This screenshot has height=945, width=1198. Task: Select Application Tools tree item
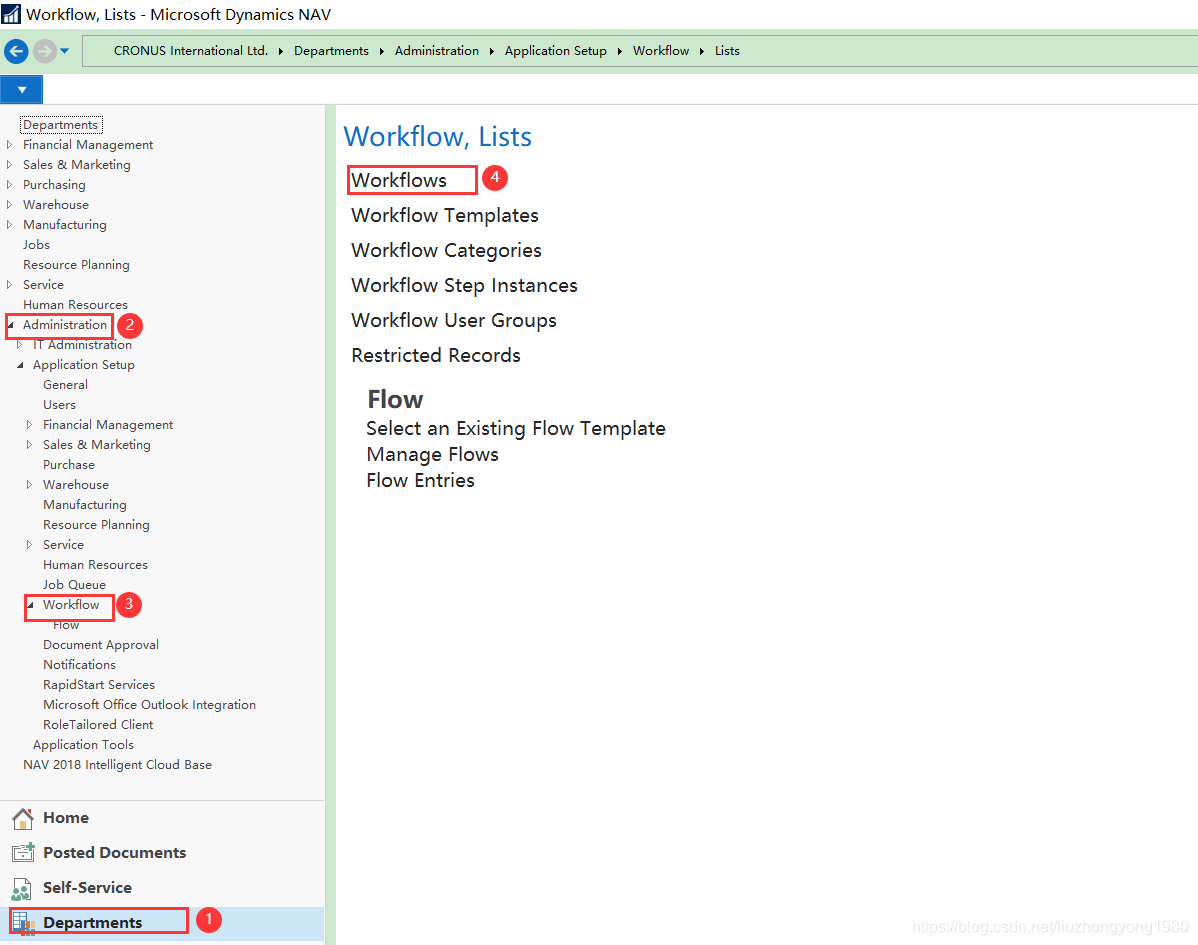coord(83,744)
